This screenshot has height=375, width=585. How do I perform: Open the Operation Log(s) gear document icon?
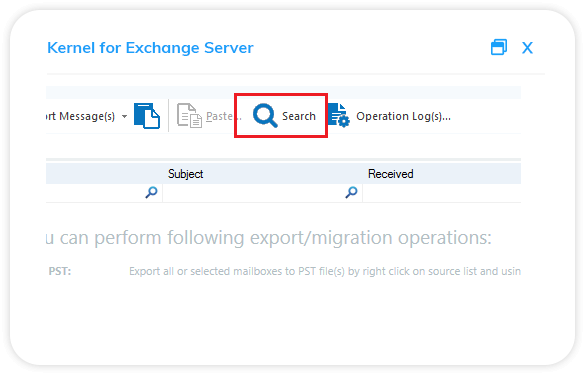[339, 115]
